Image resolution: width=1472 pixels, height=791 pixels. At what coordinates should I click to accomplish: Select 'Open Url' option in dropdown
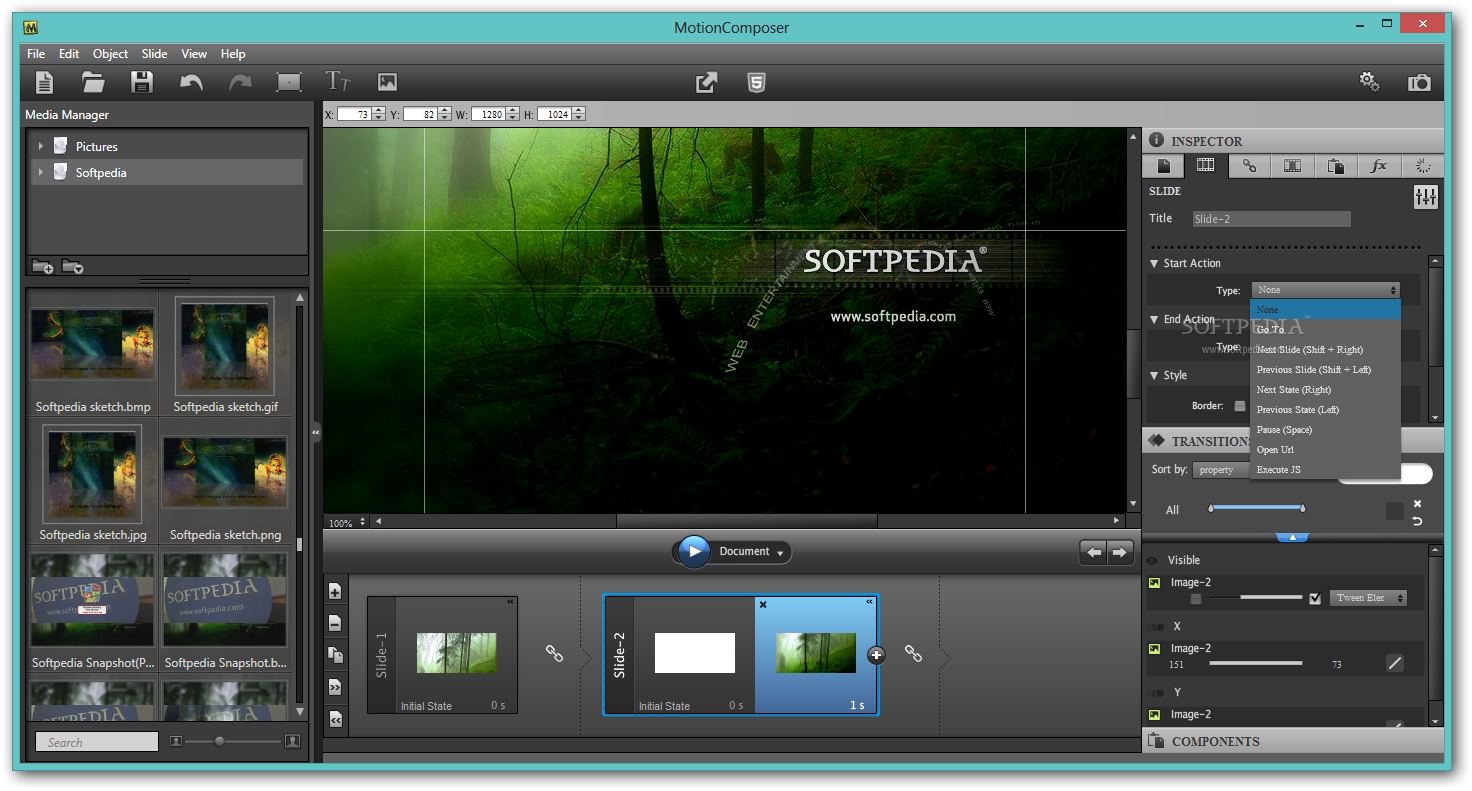pyautogui.click(x=1325, y=450)
